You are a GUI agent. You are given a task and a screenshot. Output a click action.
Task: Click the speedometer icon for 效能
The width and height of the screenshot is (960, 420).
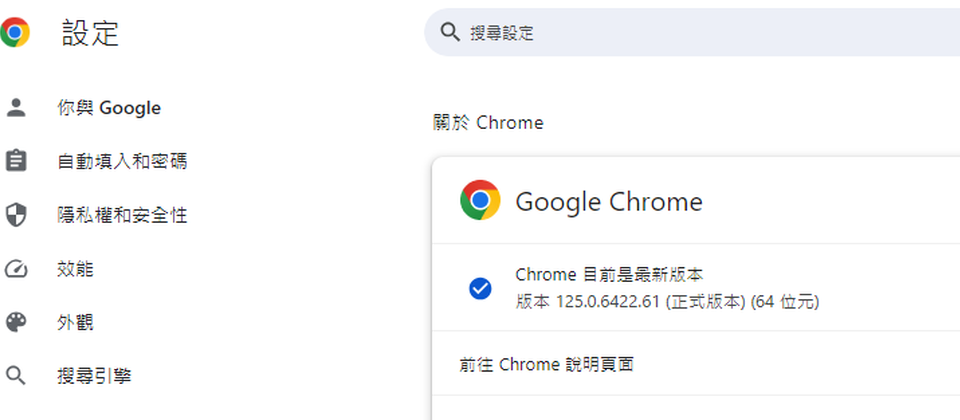click(x=15, y=269)
